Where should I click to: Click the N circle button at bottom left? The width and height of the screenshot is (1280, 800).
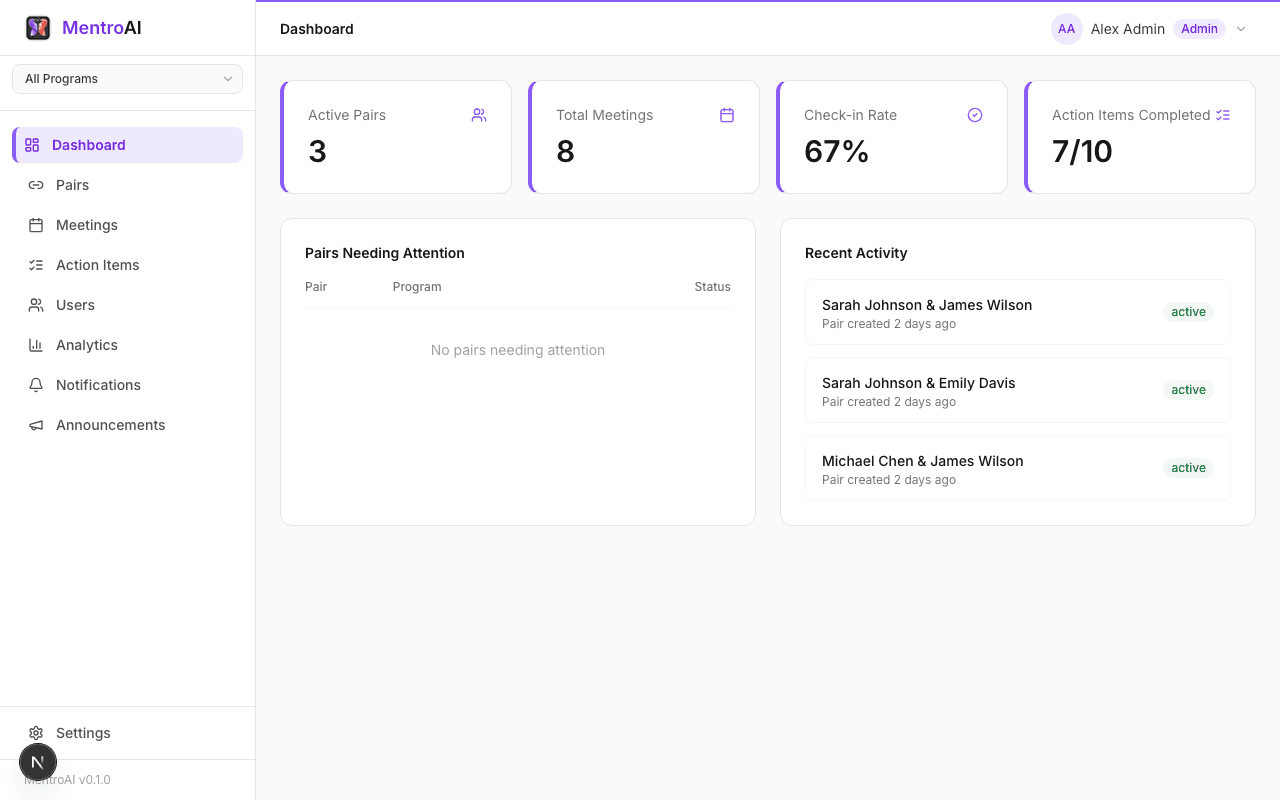[38, 762]
